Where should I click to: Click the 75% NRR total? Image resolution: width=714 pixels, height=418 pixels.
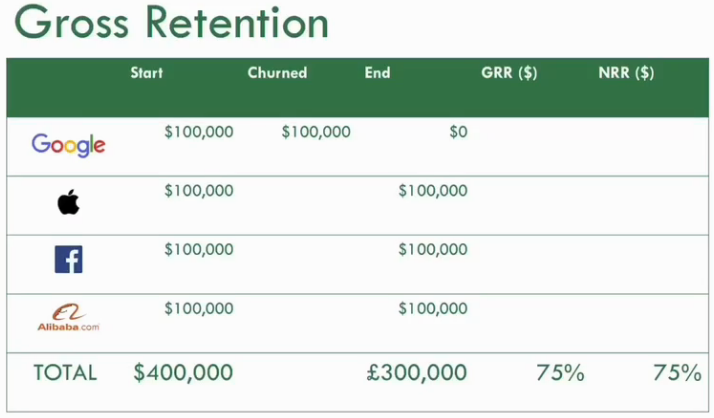pos(677,373)
